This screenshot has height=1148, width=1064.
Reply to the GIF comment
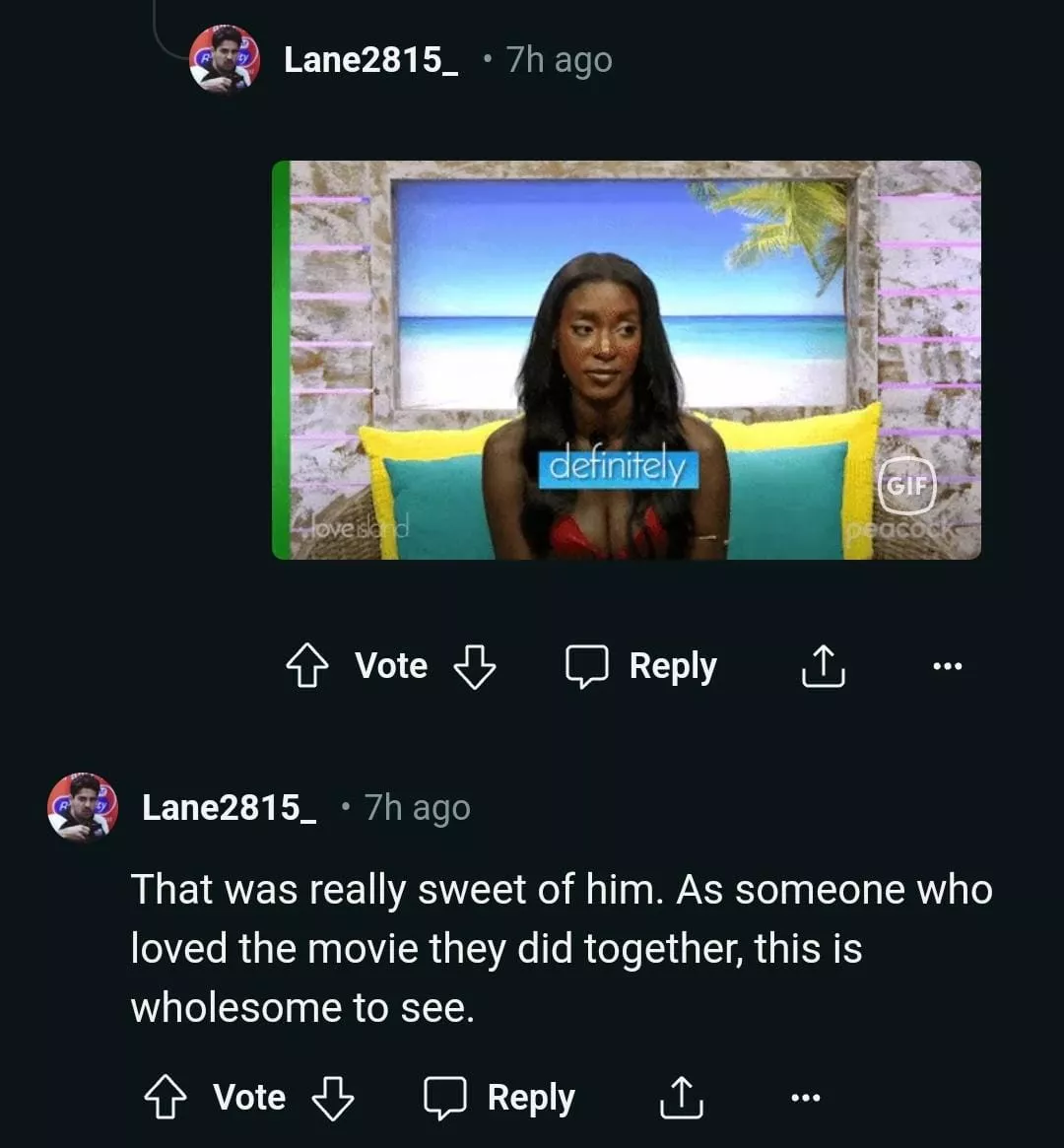pos(641,667)
